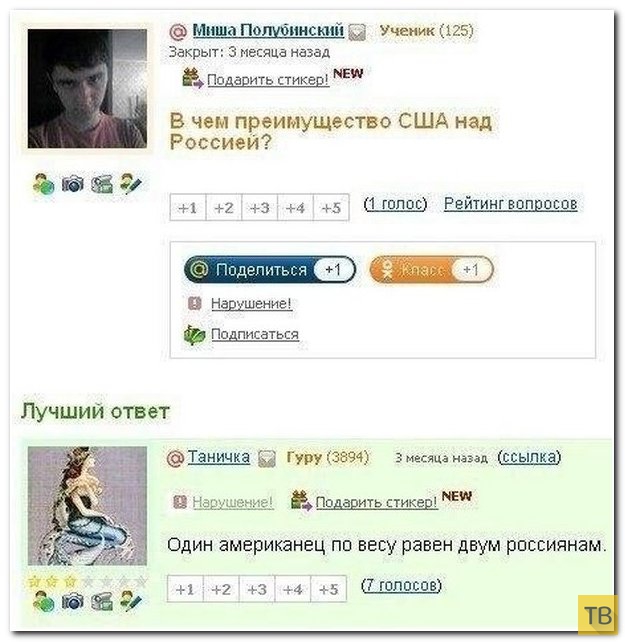Open video icon below Таничка's avatar
This screenshot has width=625, height=642.
coord(102,602)
